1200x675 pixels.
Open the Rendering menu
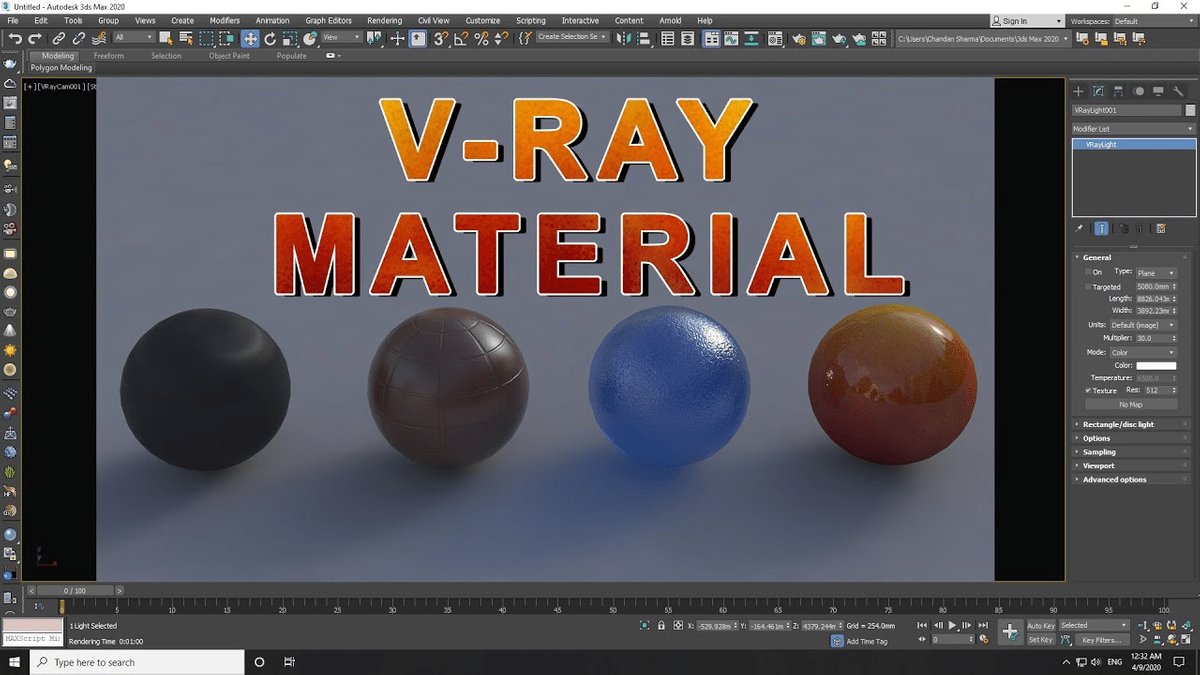[383, 19]
